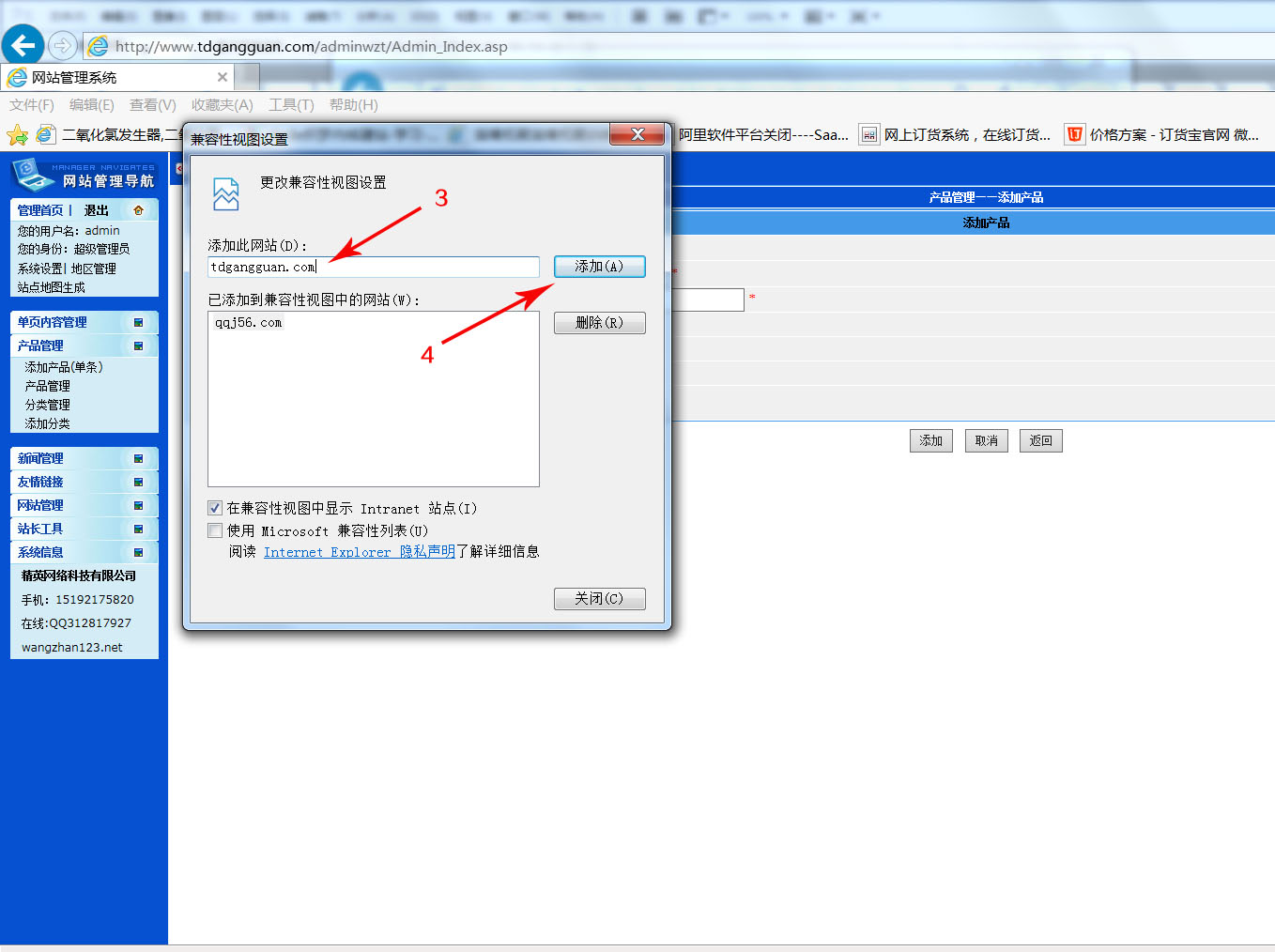Expand the 单页内容管理 sidebar section
This screenshot has width=1275, height=952.
point(138,322)
